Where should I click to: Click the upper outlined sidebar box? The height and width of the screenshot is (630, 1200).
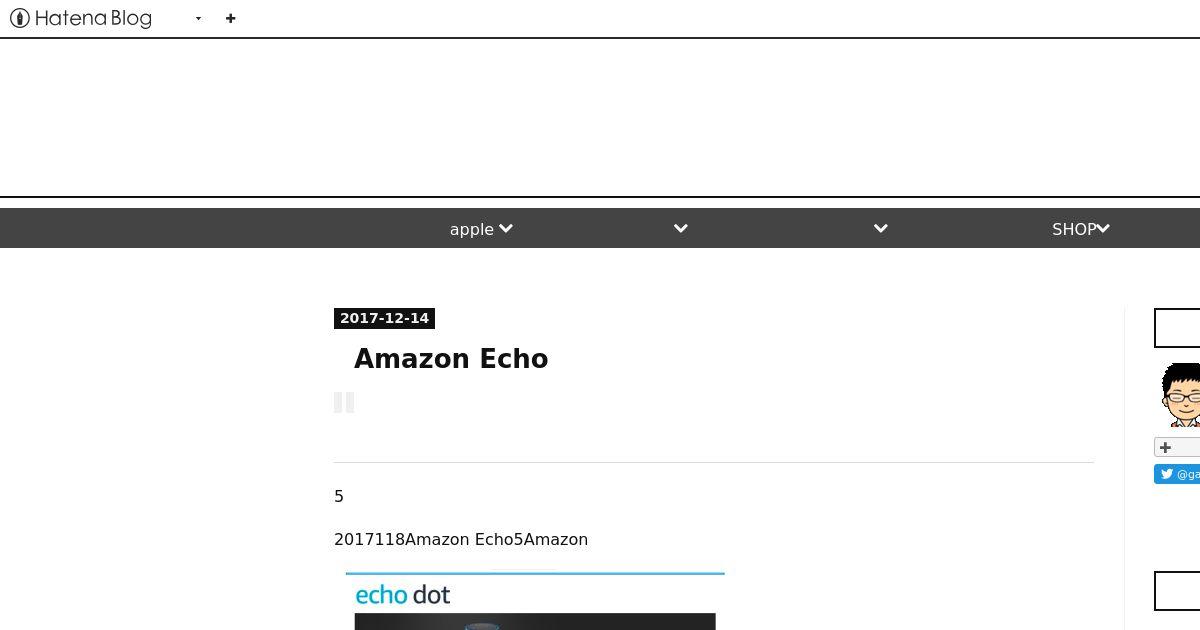click(x=1177, y=328)
